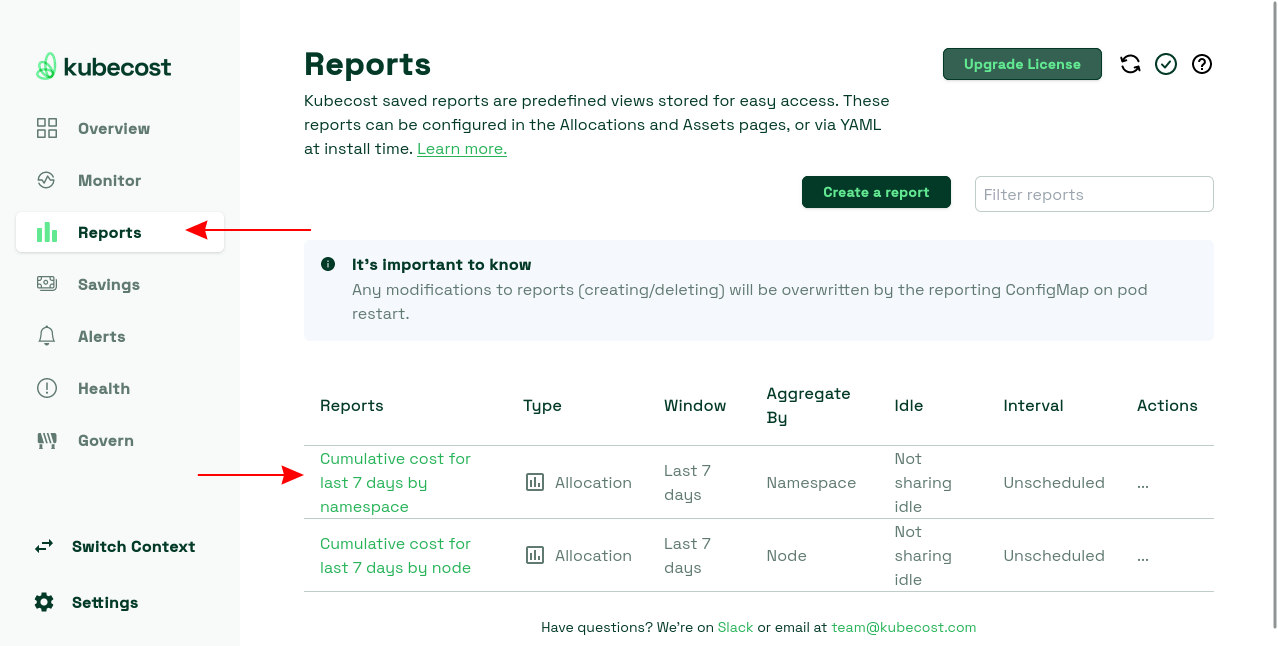This screenshot has width=1278, height=646.
Task: Click the Kubecost logo
Action: click(x=104, y=67)
